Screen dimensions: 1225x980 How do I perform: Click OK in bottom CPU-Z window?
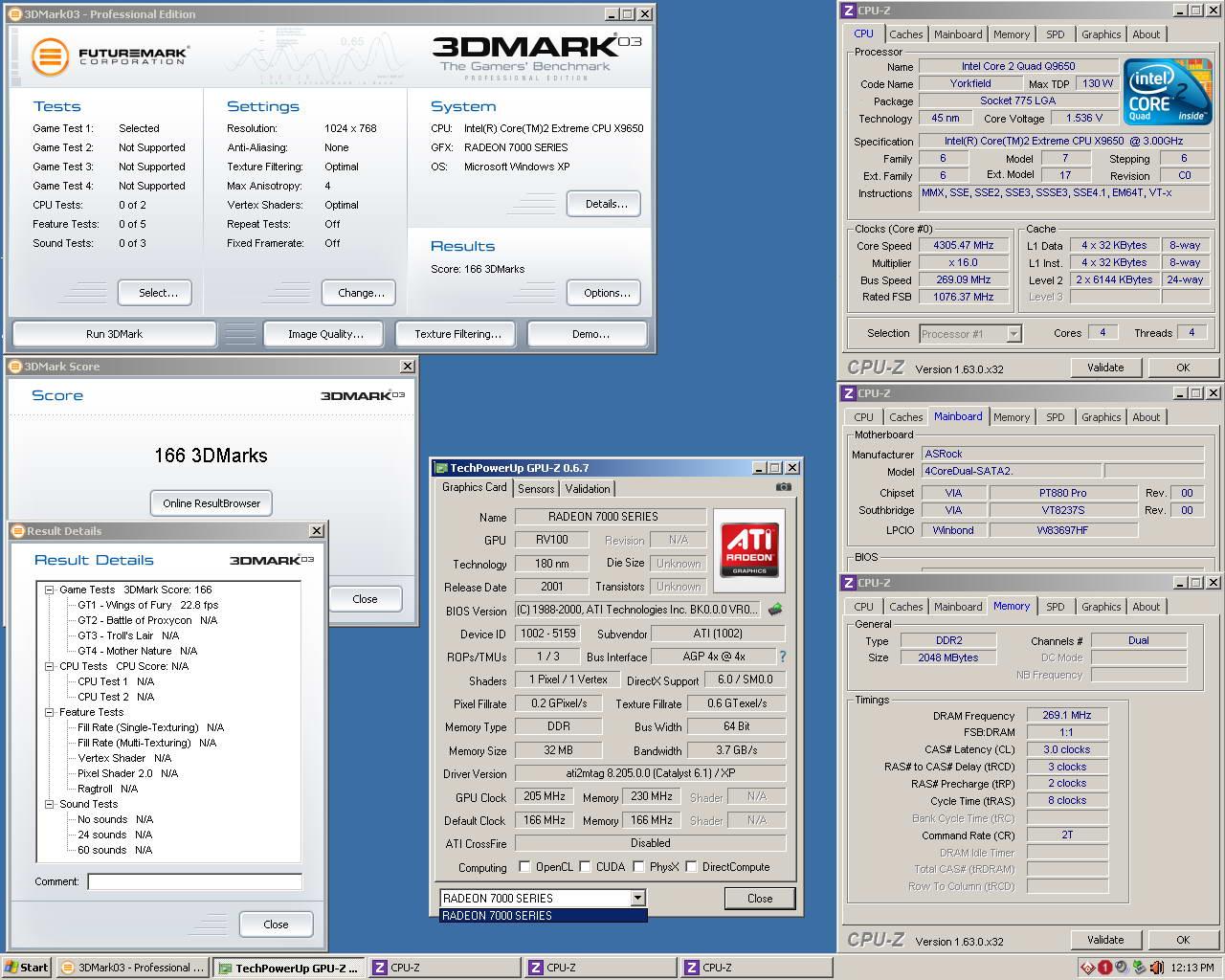[x=1183, y=940]
